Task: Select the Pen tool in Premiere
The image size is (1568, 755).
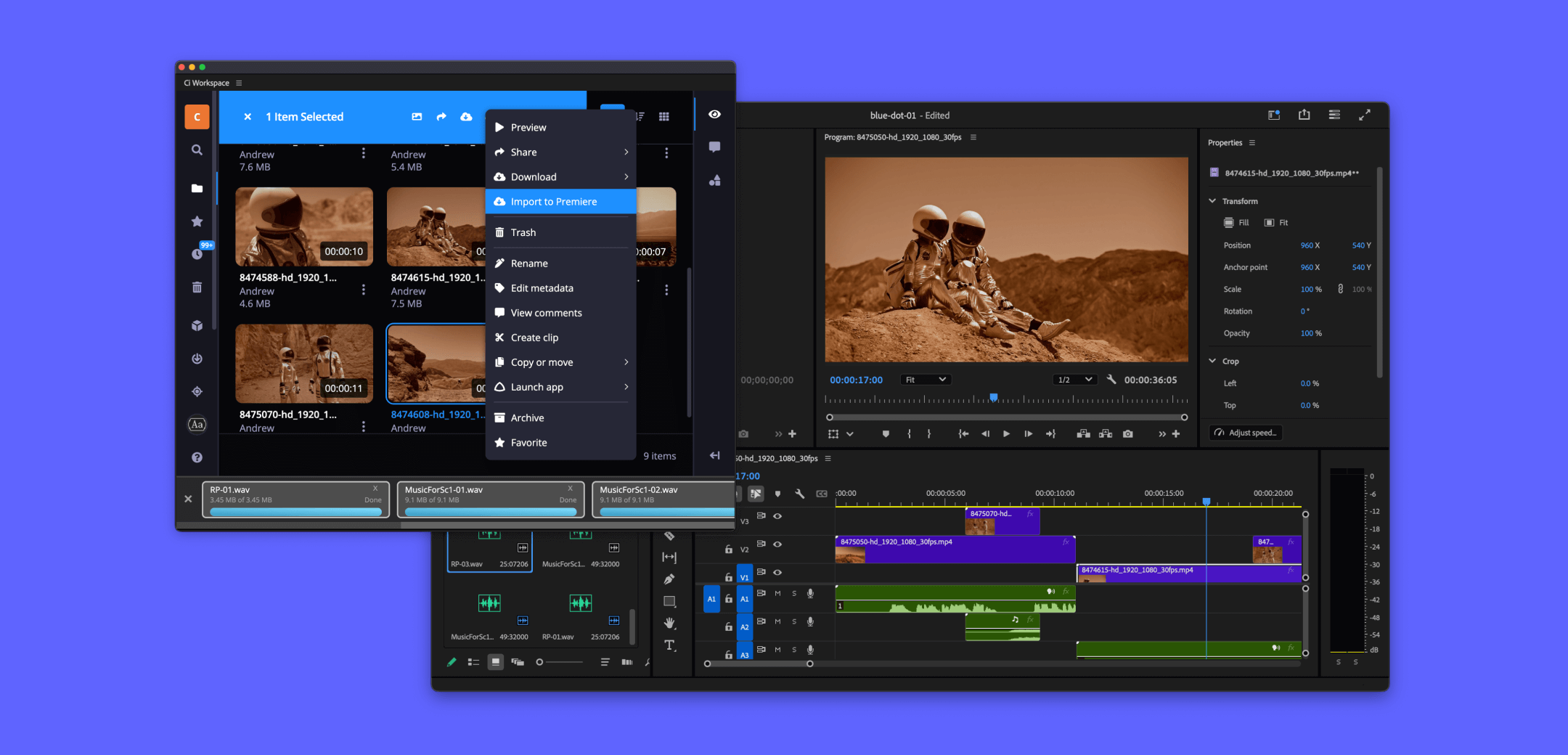Action: (669, 579)
